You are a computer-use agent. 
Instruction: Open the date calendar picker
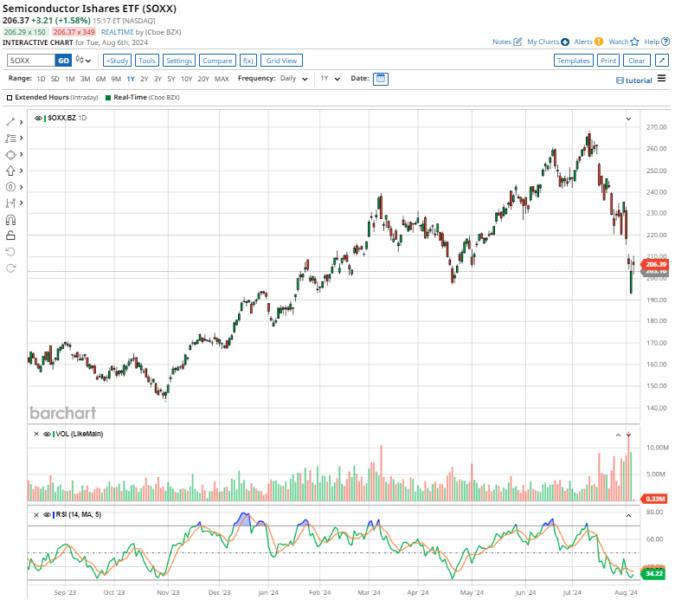(x=381, y=79)
